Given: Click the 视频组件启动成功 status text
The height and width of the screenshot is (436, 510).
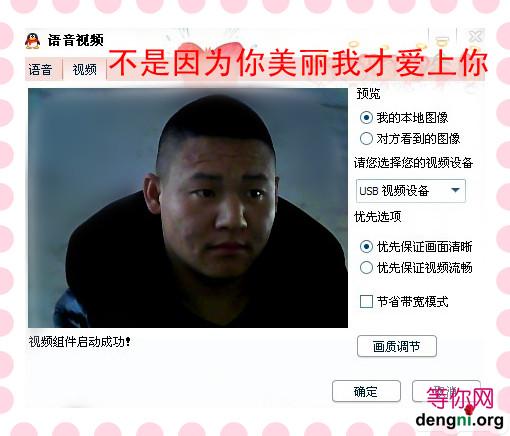Looking at the screenshot, I should 80,342.
